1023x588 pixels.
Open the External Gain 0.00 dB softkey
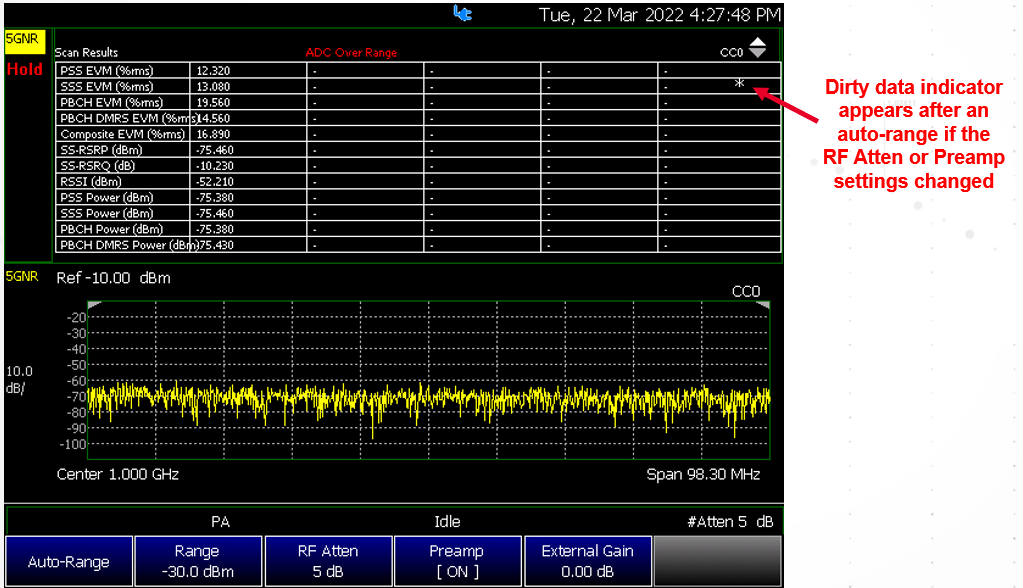[x=587, y=561]
